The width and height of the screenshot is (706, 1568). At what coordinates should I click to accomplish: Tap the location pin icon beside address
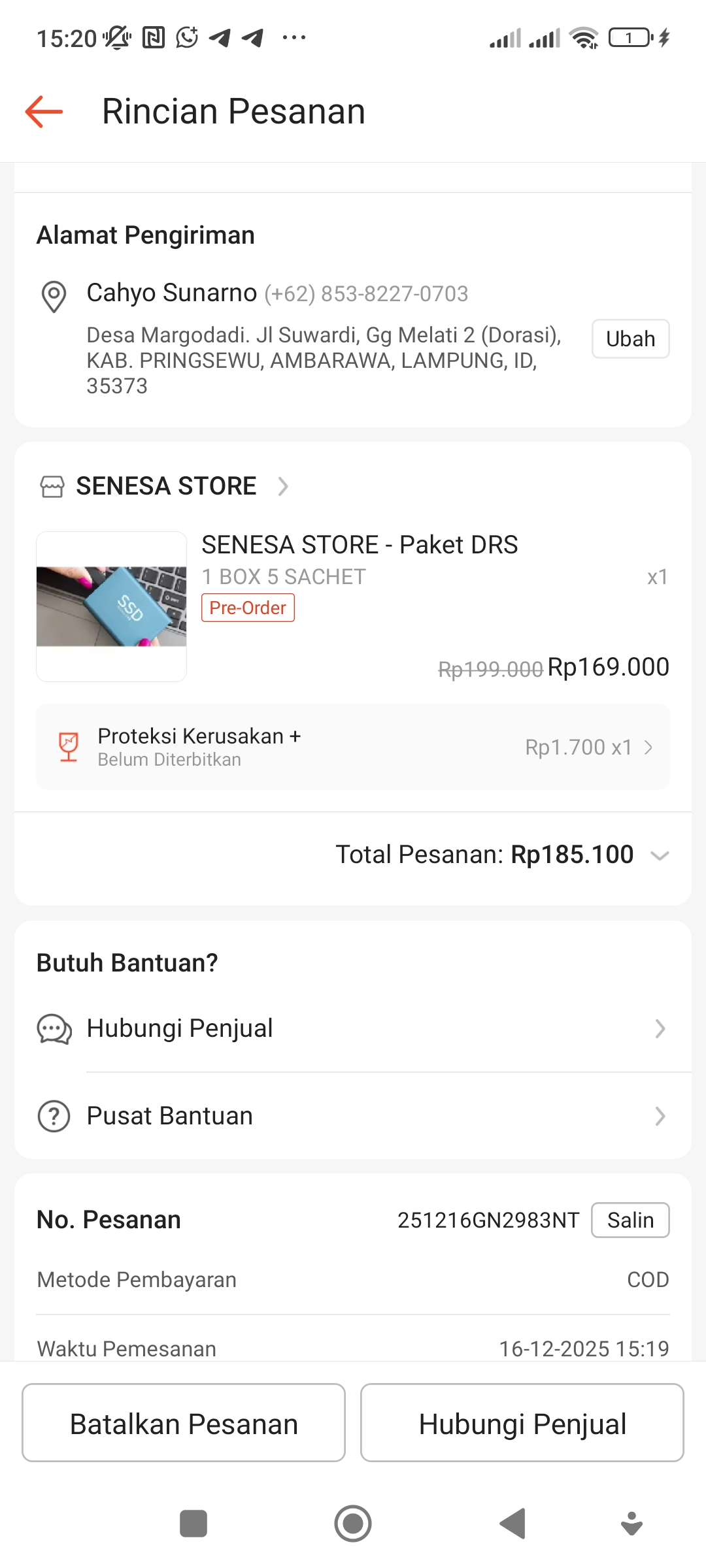point(54,296)
